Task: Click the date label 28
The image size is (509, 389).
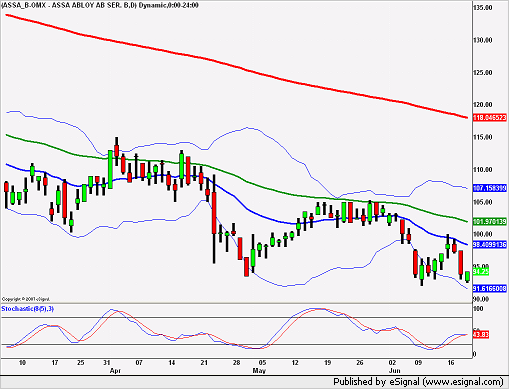Action: point(236,363)
